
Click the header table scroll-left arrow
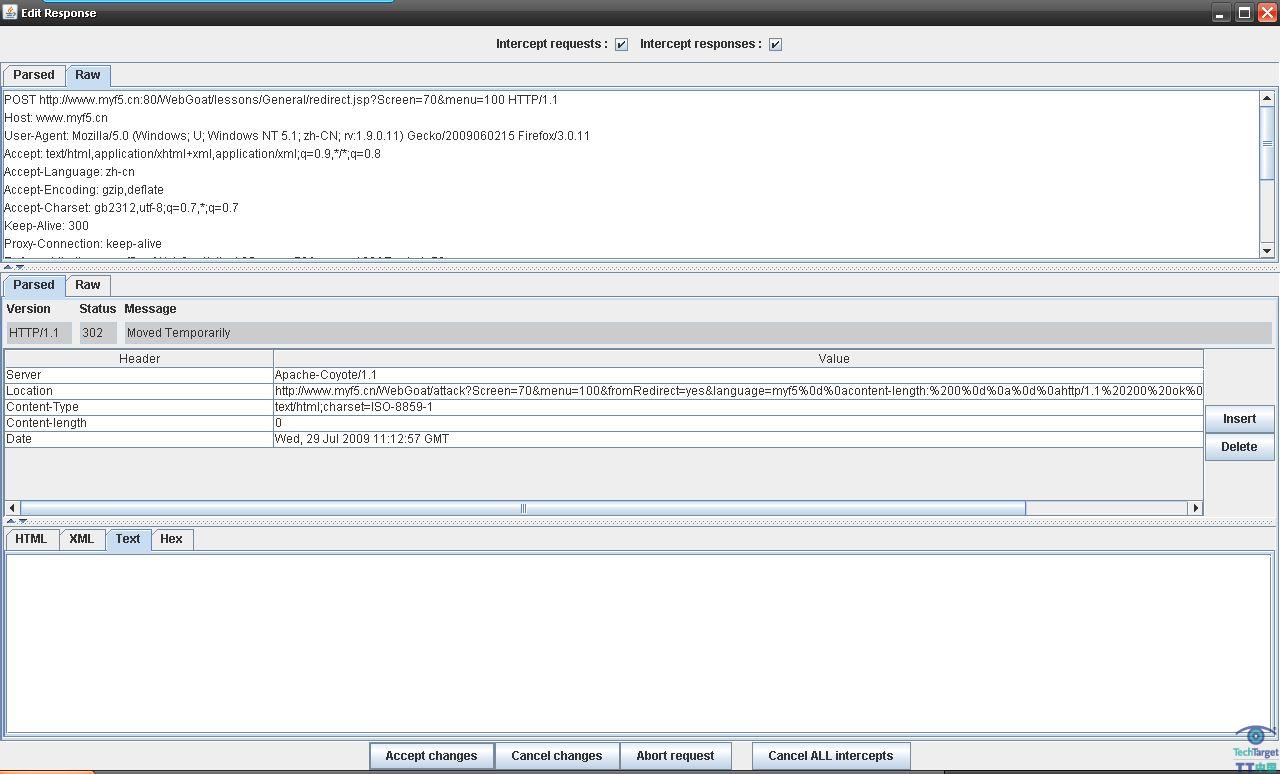pos(12,508)
